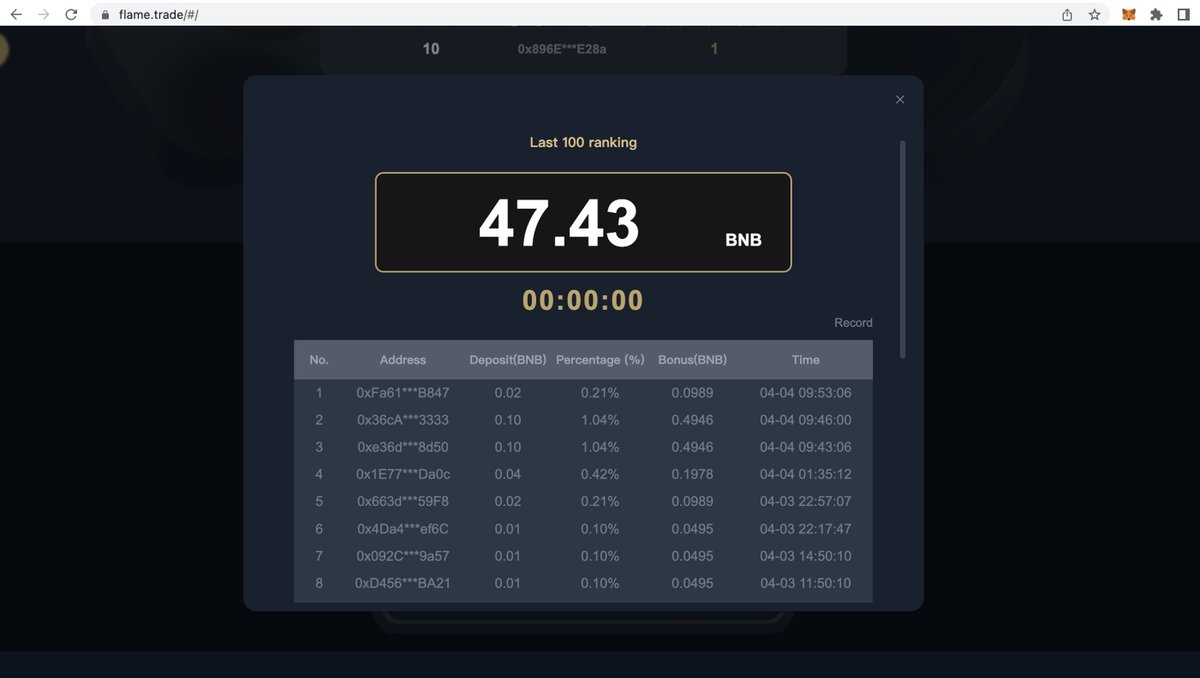Click the Bonus(BNB) column header

click(692, 360)
